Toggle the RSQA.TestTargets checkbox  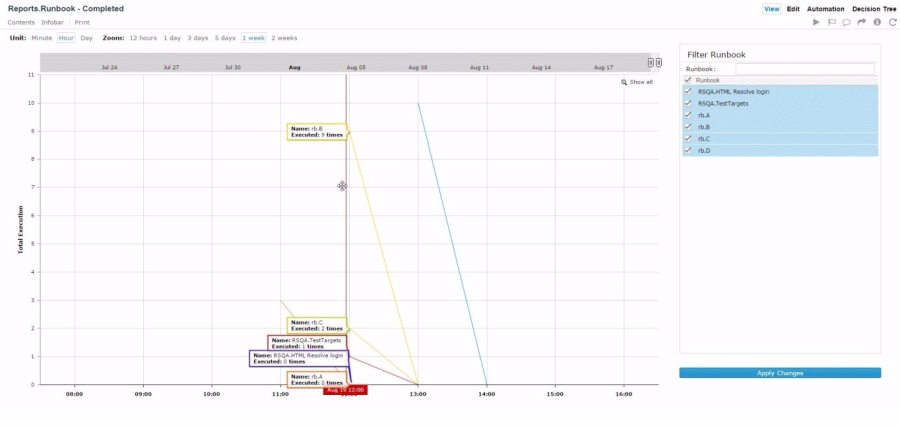688,103
